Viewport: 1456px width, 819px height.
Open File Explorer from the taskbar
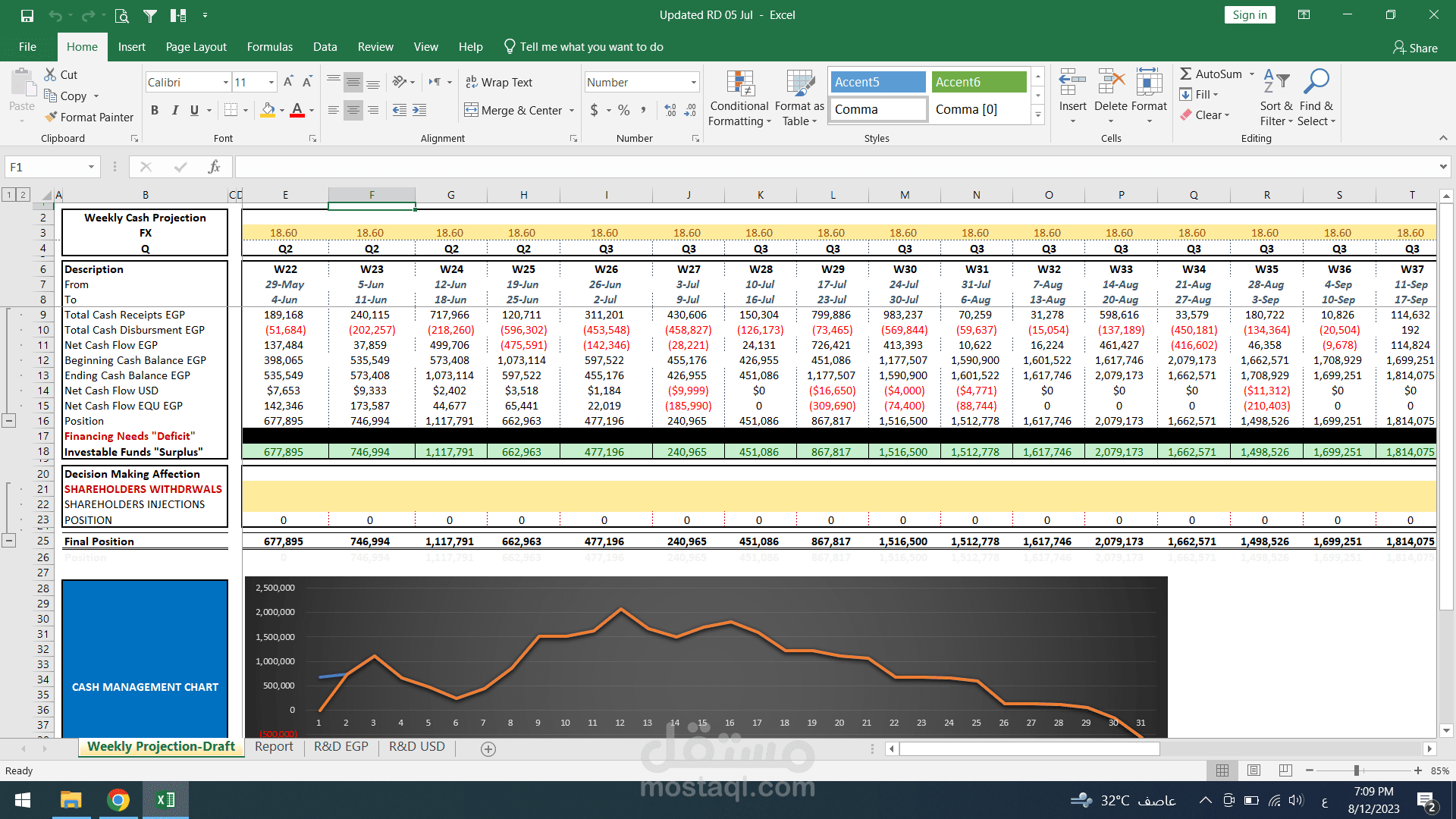pos(71,800)
